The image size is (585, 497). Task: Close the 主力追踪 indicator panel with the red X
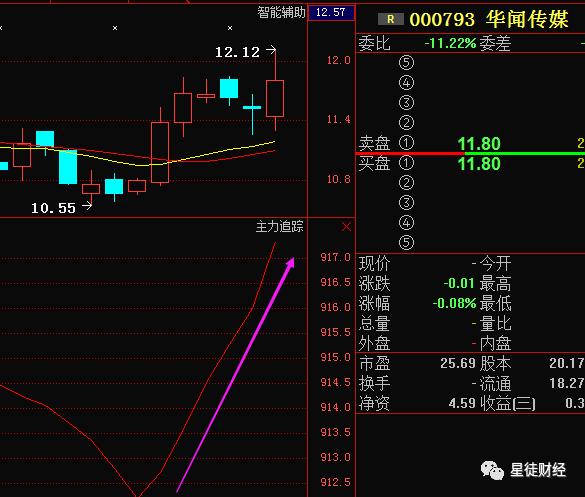[346, 226]
